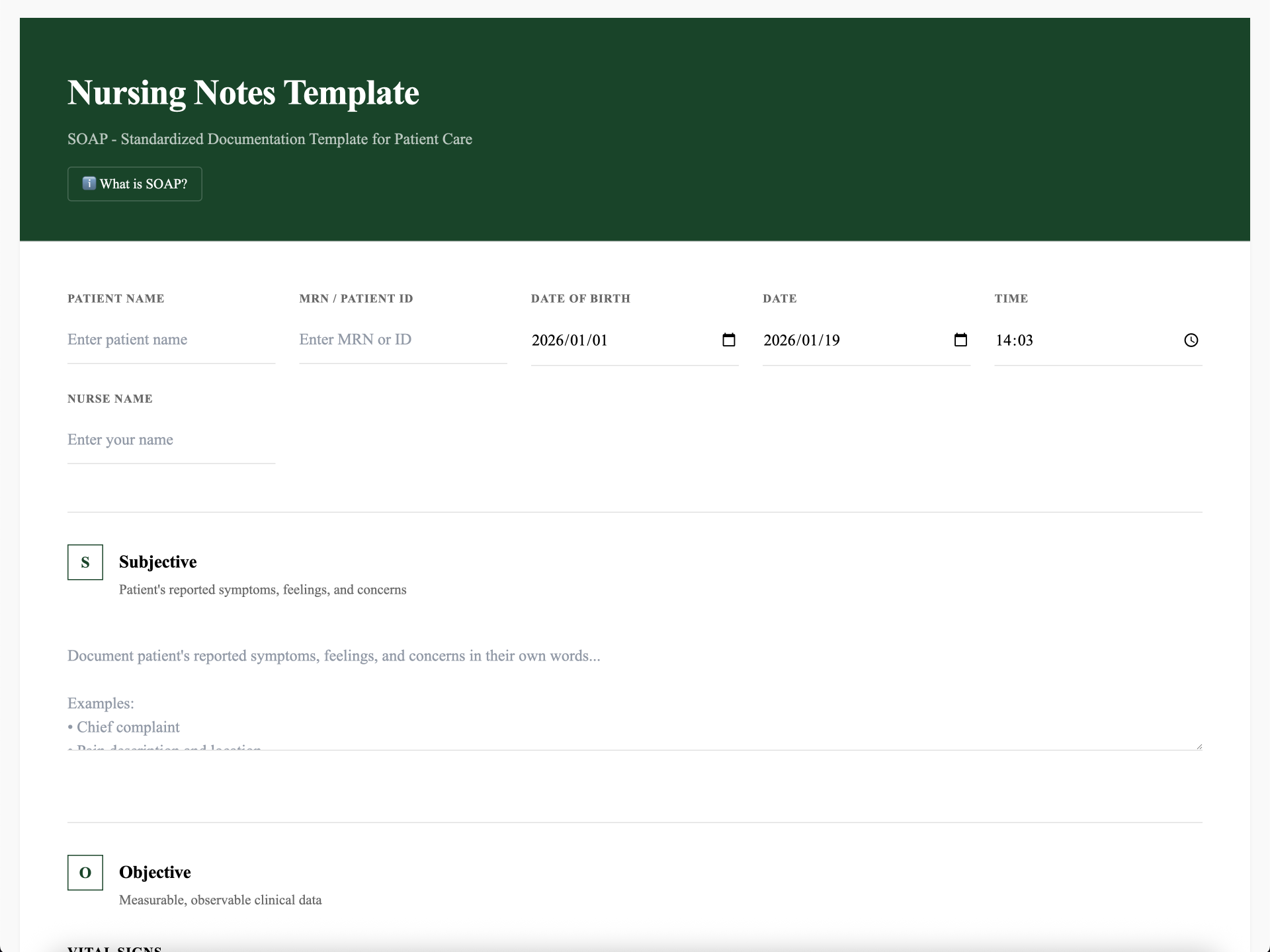Click the Nursing Notes Template title
Screen dimensions: 1270x952
pos(243,93)
